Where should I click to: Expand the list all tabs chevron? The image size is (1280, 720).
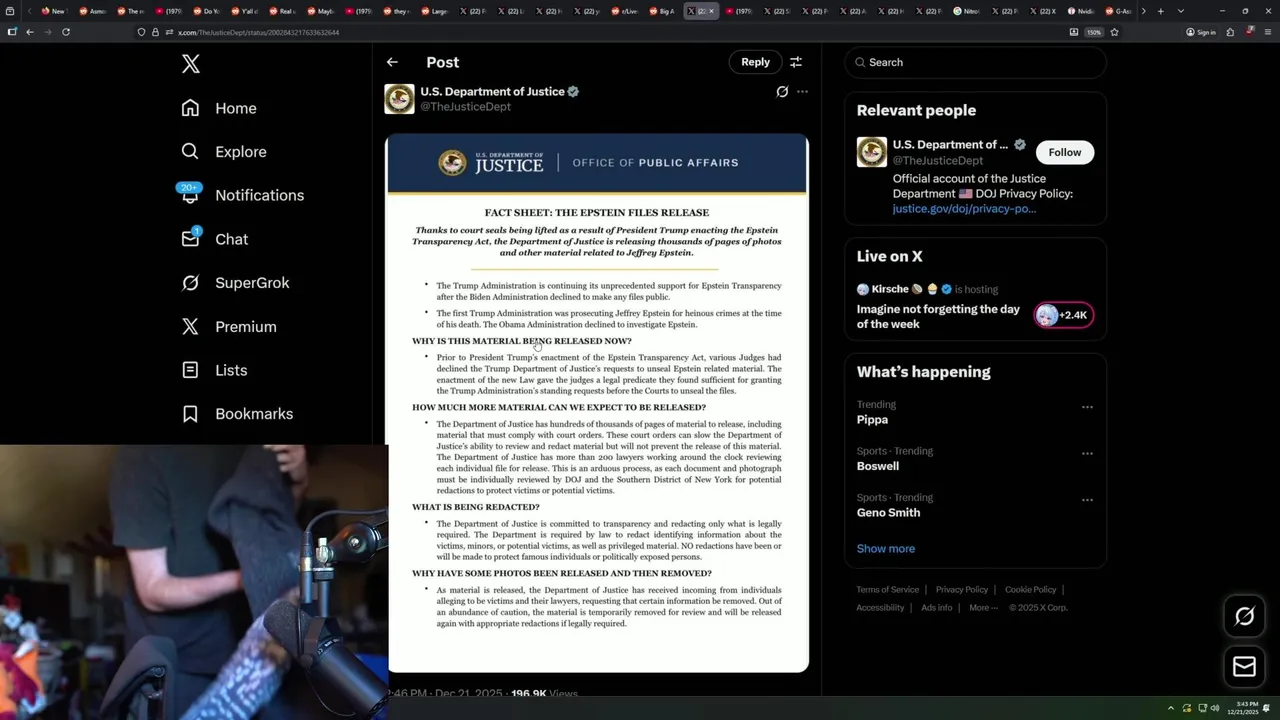click(x=1181, y=11)
